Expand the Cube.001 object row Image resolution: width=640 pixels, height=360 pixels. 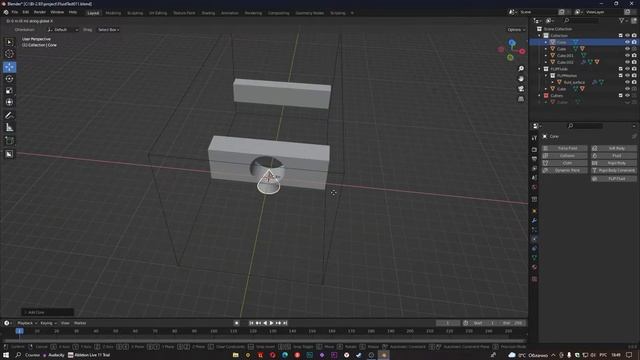[x=546, y=56]
